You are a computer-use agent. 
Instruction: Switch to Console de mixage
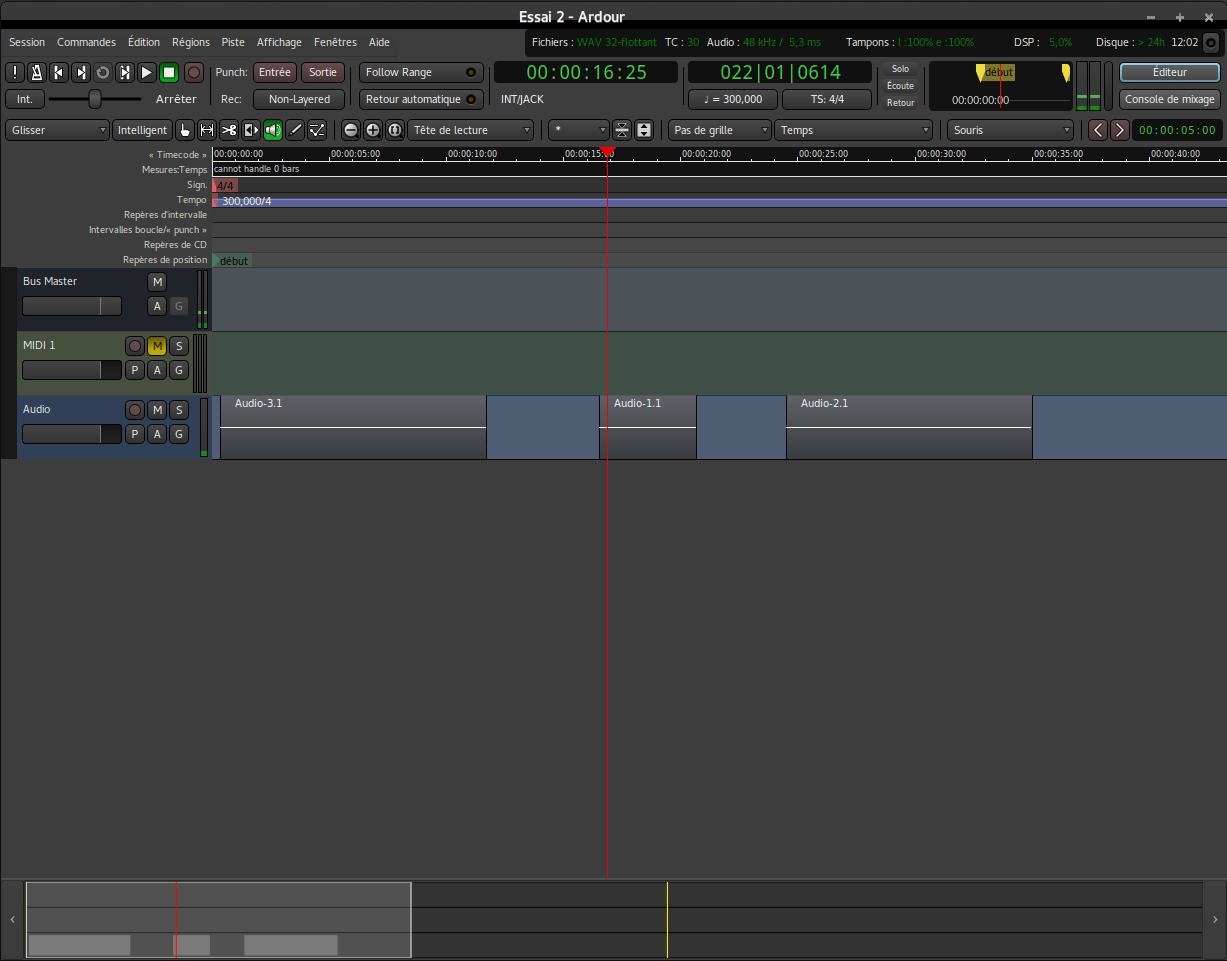pos(1169,99)
